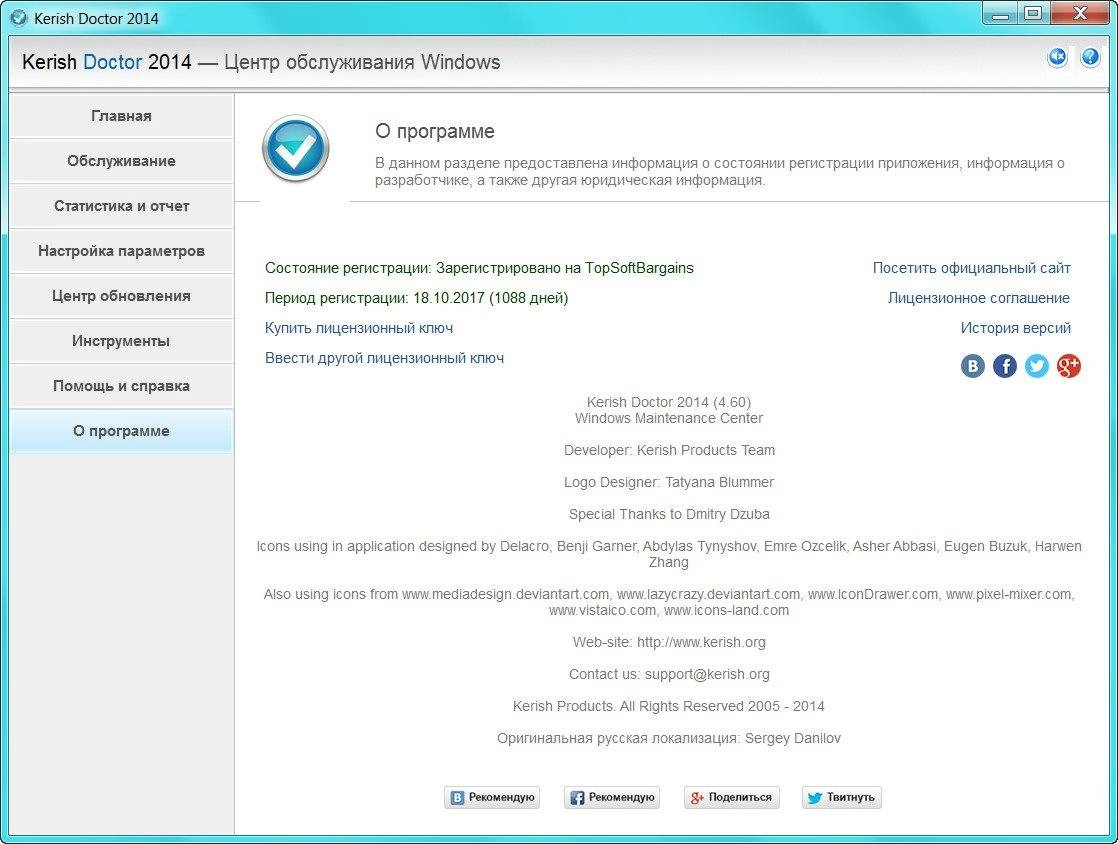The image size is (1118, 844).
Task: Open the Google Plus round icon
Action: click(1069, 366)
